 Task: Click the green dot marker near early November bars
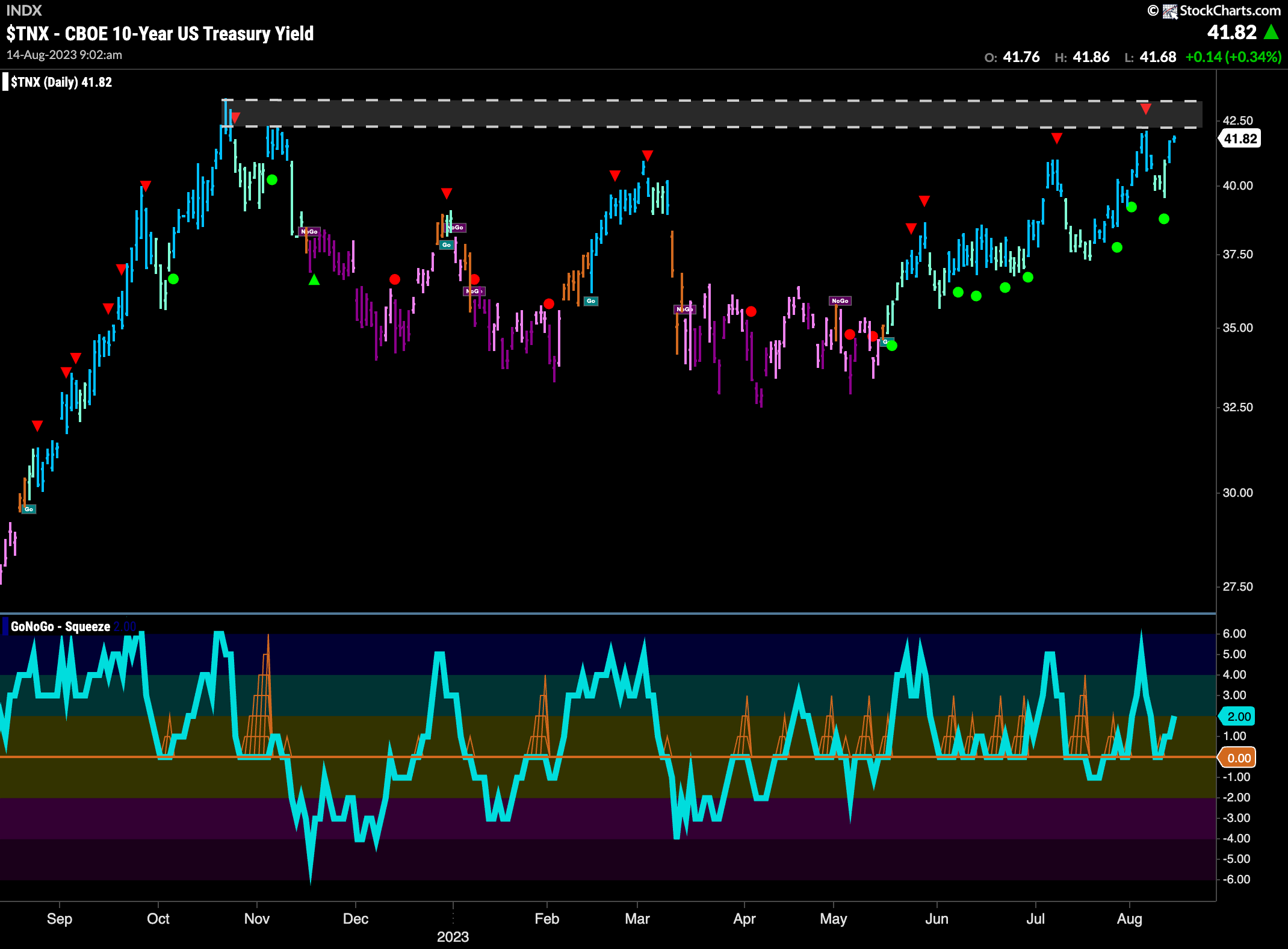[272, 179]
